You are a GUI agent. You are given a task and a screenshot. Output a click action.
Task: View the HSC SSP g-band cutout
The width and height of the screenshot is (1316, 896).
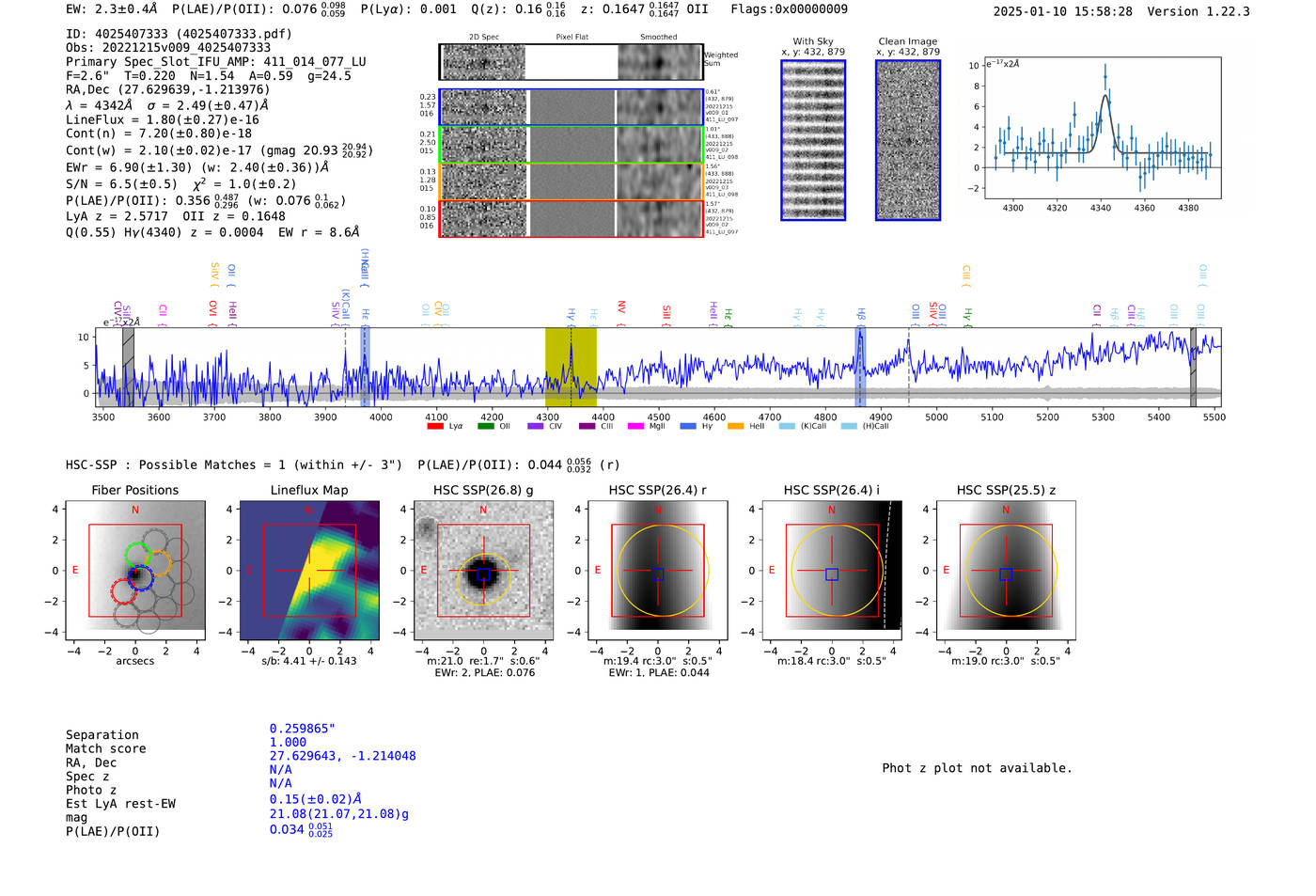483,571
